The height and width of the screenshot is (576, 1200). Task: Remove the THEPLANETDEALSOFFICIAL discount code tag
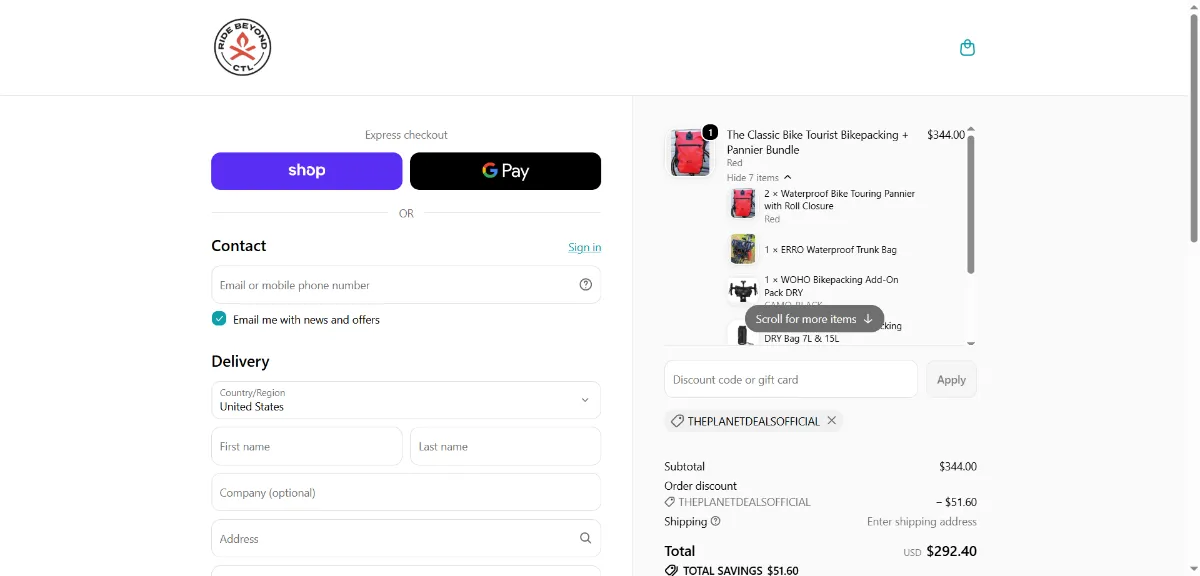point(831,421)
